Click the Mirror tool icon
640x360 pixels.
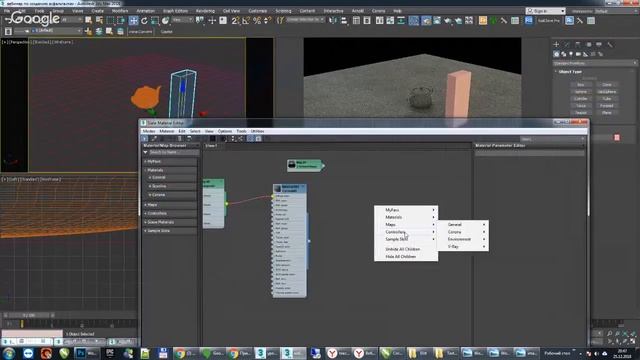(x=333, y=20)
